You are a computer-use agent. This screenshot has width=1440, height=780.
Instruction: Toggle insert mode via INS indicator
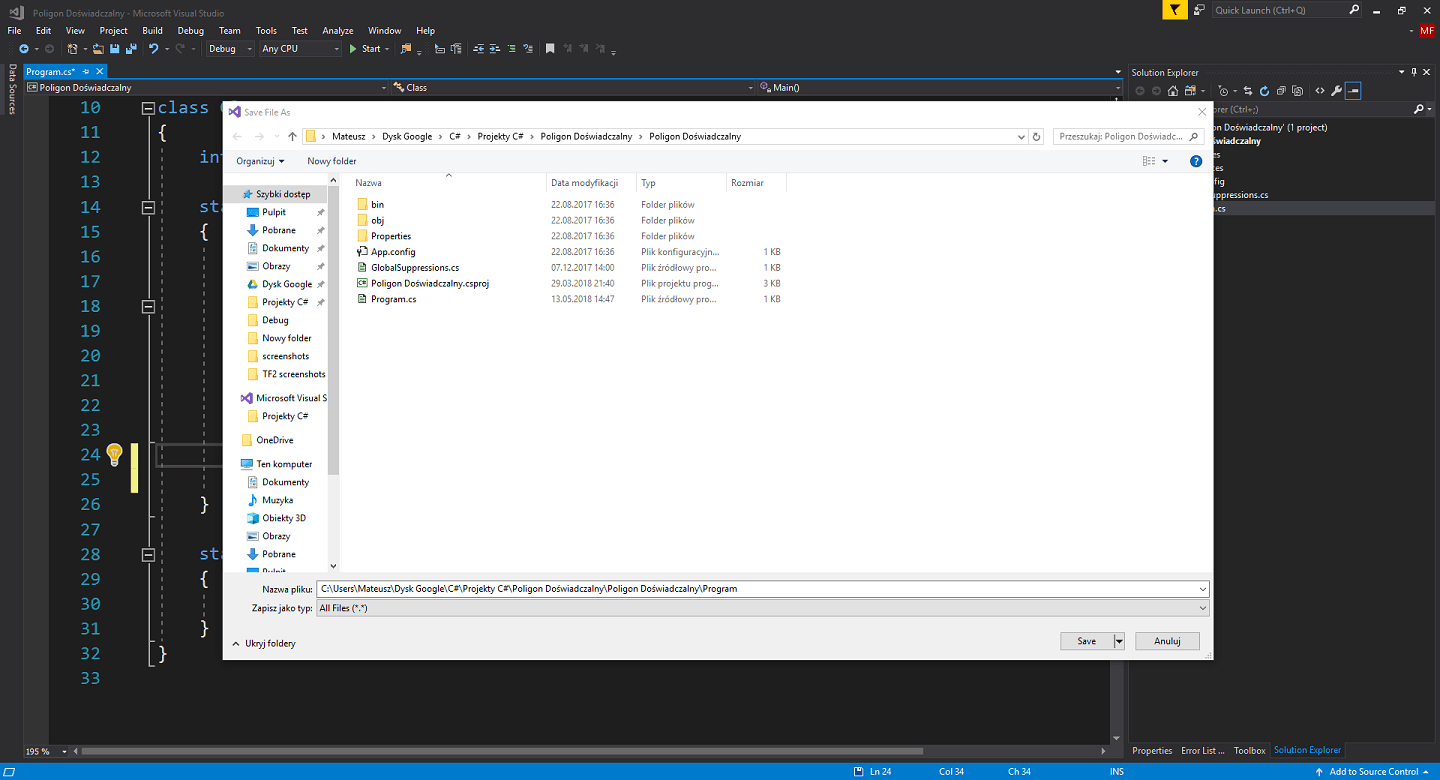point(1116,770)
